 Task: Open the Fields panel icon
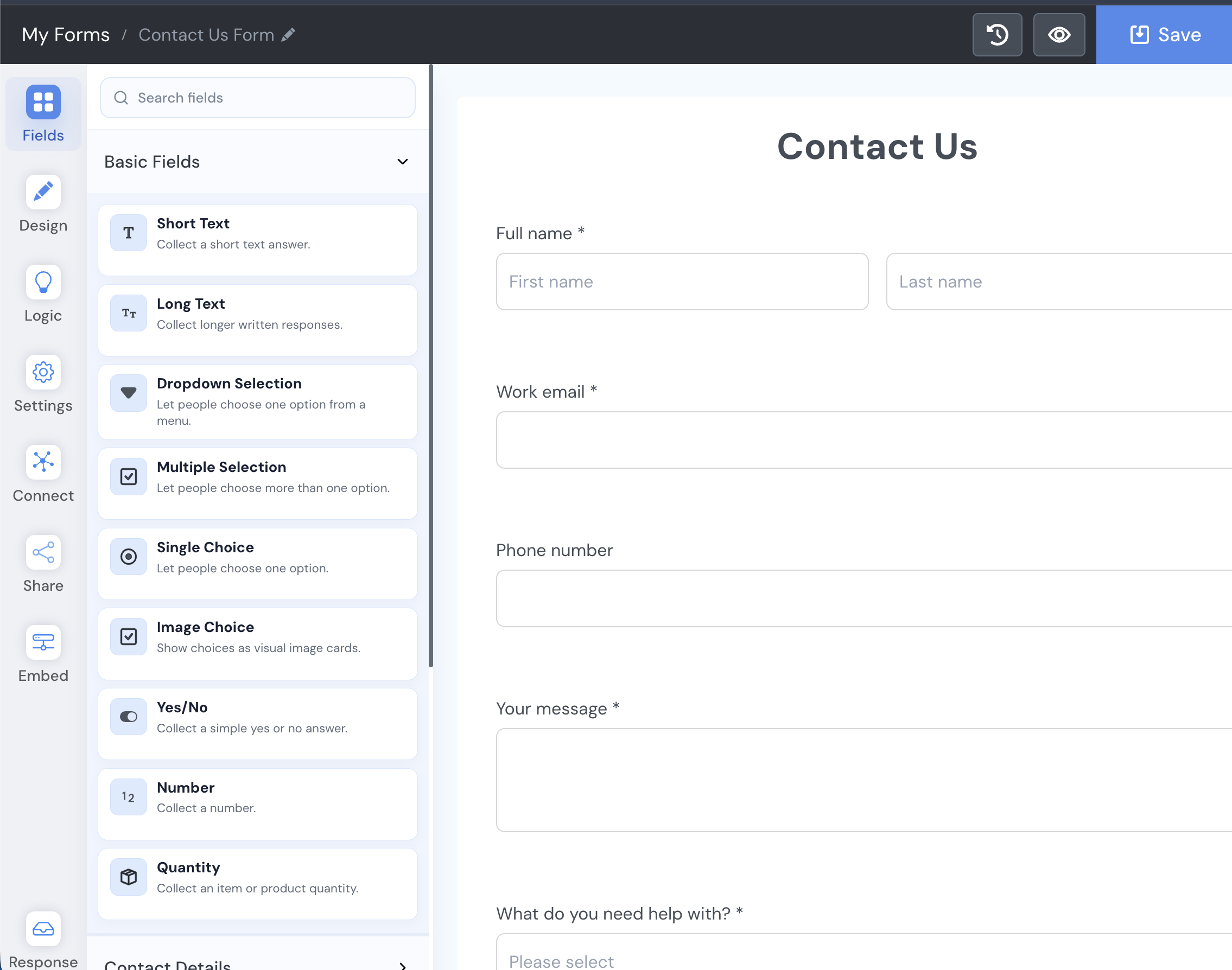43,101
